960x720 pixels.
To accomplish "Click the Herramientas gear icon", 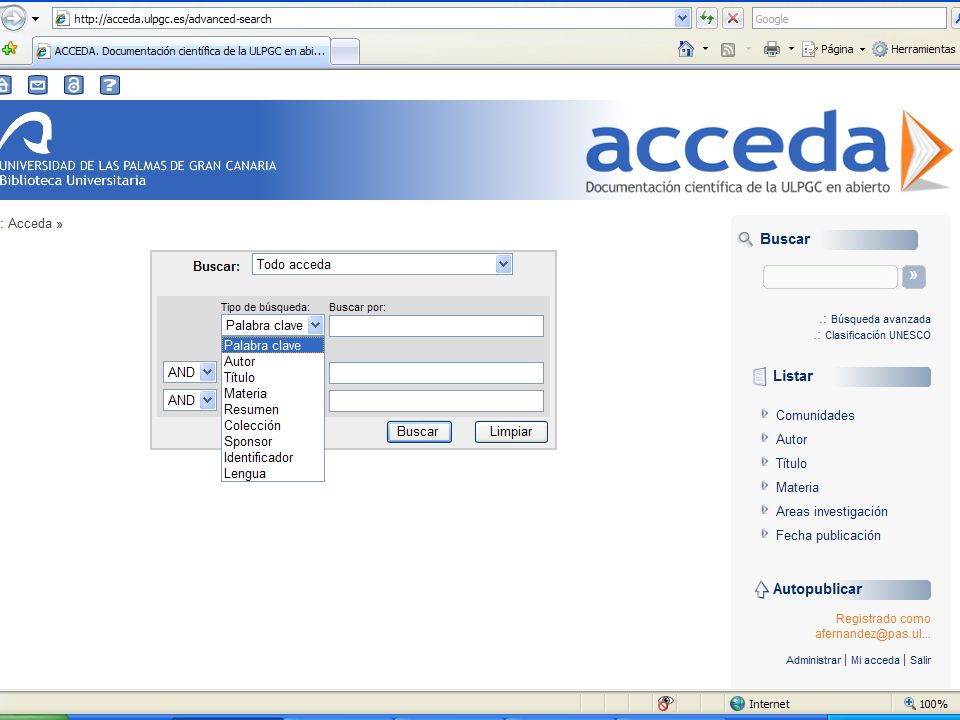I will coord(880,49).
